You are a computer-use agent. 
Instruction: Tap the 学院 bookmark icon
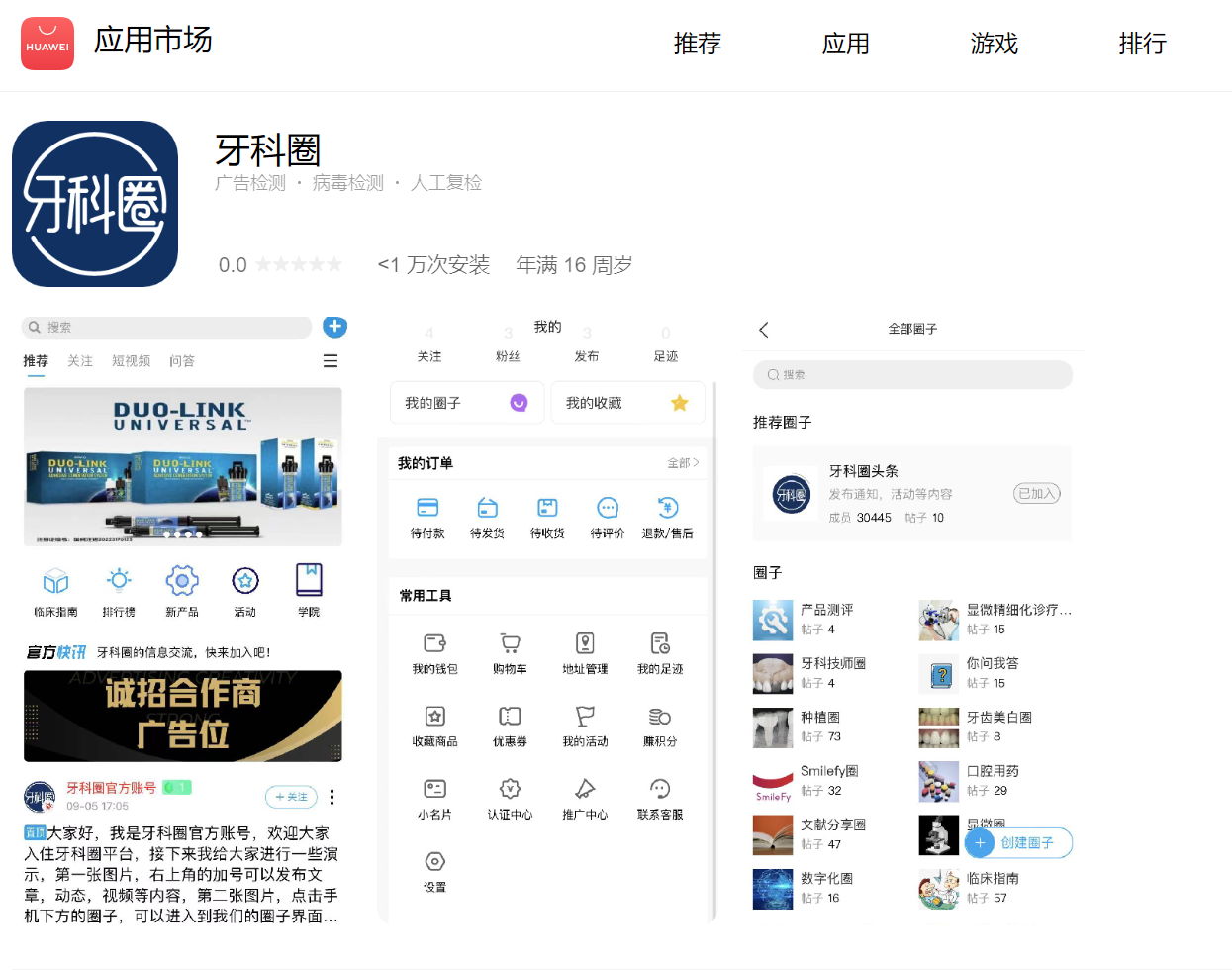tap(309, 580)
